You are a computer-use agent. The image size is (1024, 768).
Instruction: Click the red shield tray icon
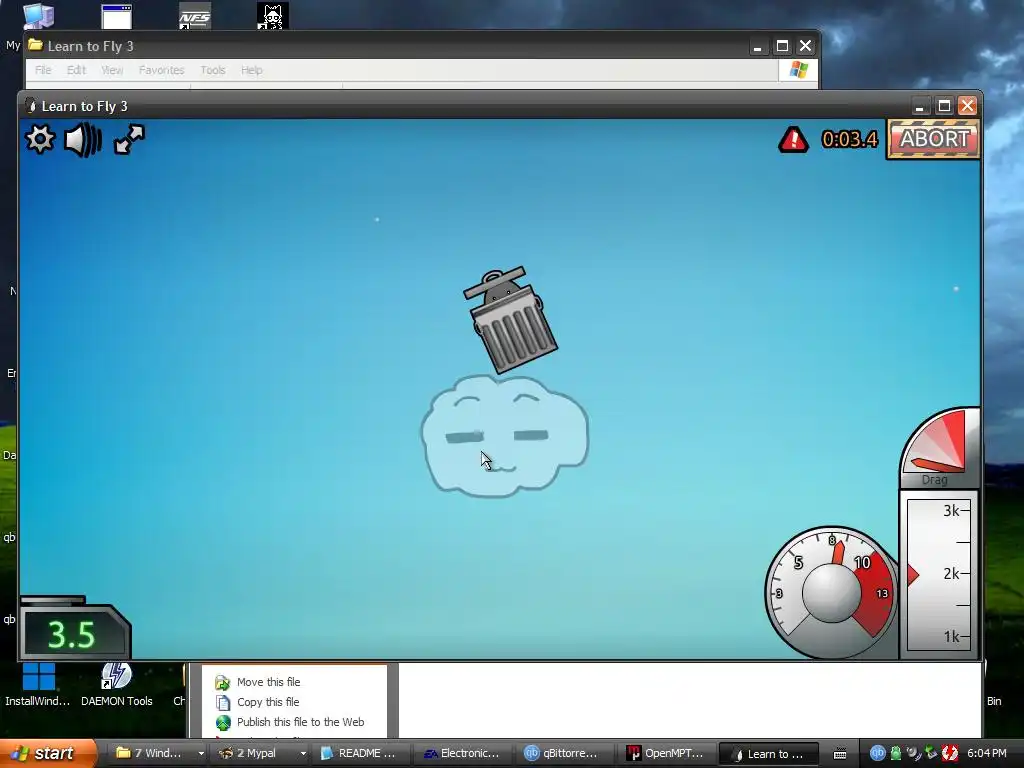coord(950,753)
